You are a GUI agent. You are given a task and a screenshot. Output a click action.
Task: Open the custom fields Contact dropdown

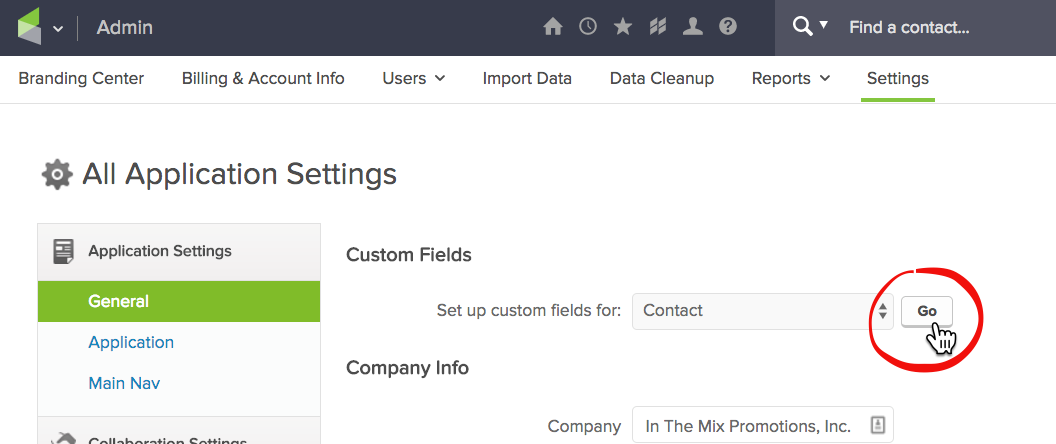click(762, 311)
